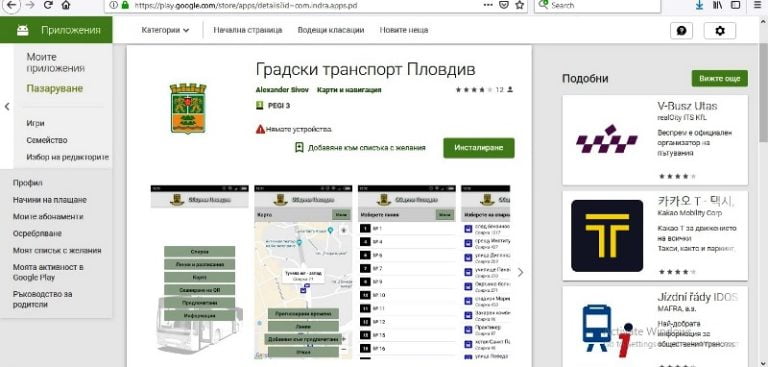Open second screenshot showing the map
The height and width of the screenshot is (367, 768).
coord(303,271)
